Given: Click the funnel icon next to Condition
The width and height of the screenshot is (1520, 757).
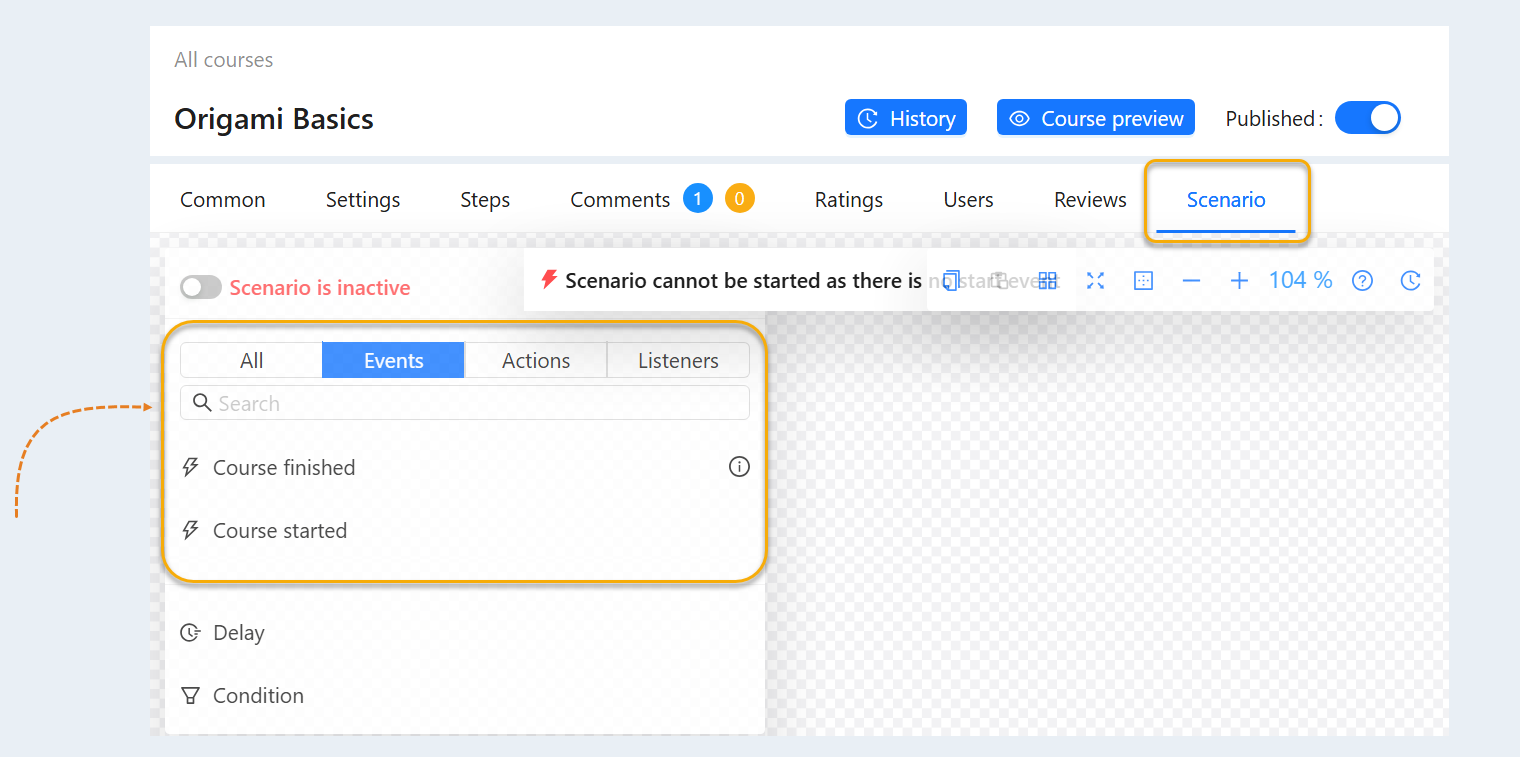Looking at the screenshot, I should tap(190, 696).
